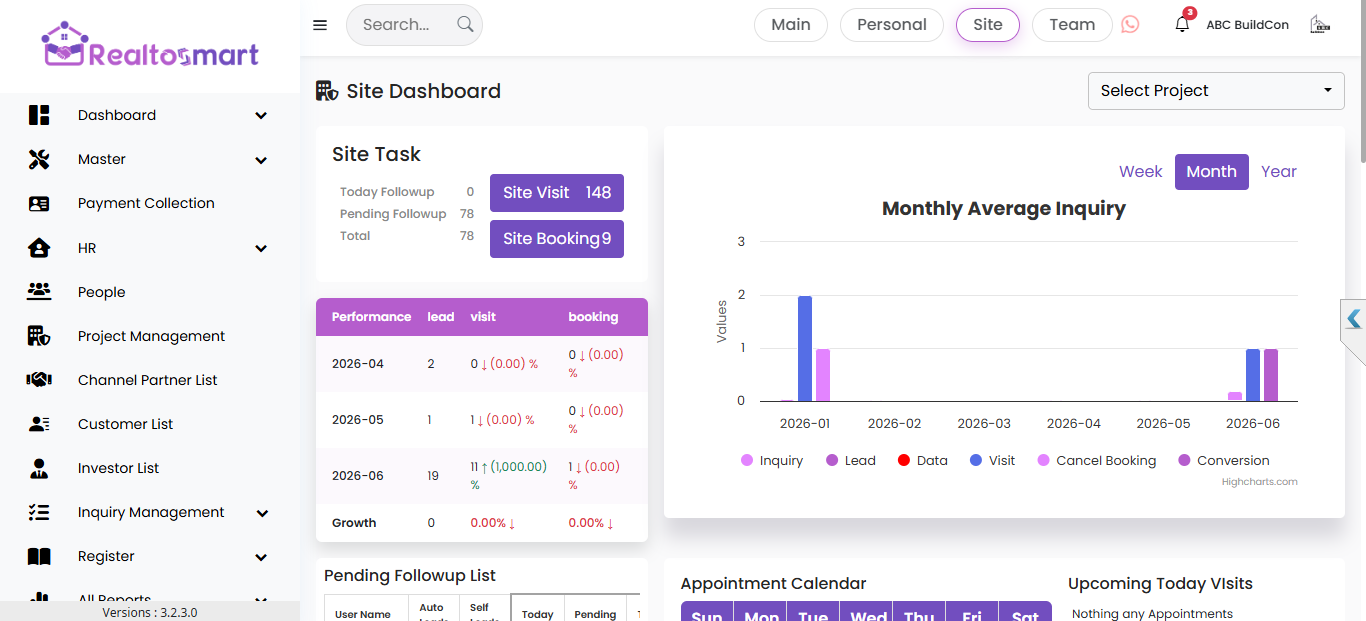Switch to the Personal tab
The width and height of the screenshot is (1366, 621).
[892, 25]
